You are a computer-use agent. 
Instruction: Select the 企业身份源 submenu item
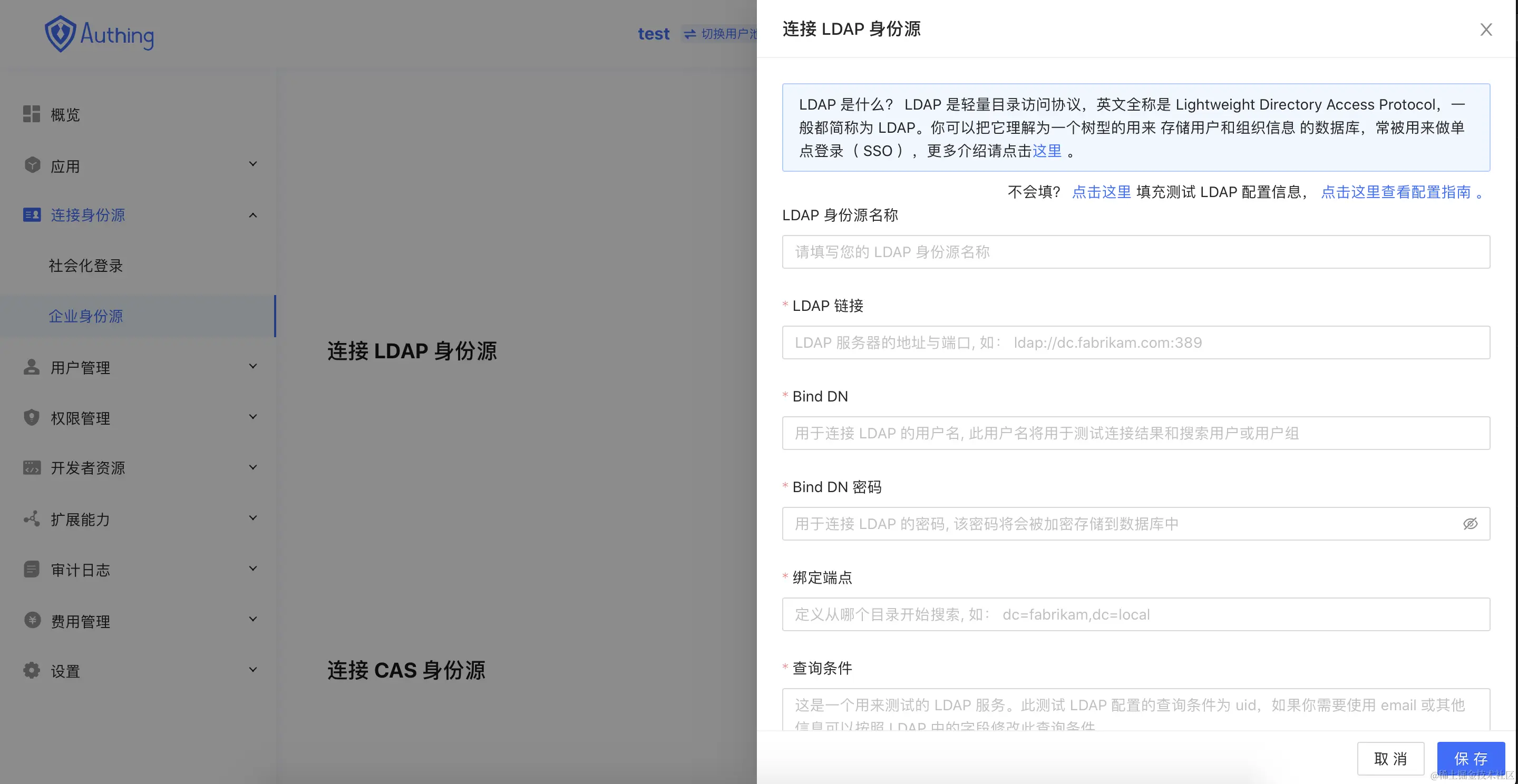coord(86,316)
